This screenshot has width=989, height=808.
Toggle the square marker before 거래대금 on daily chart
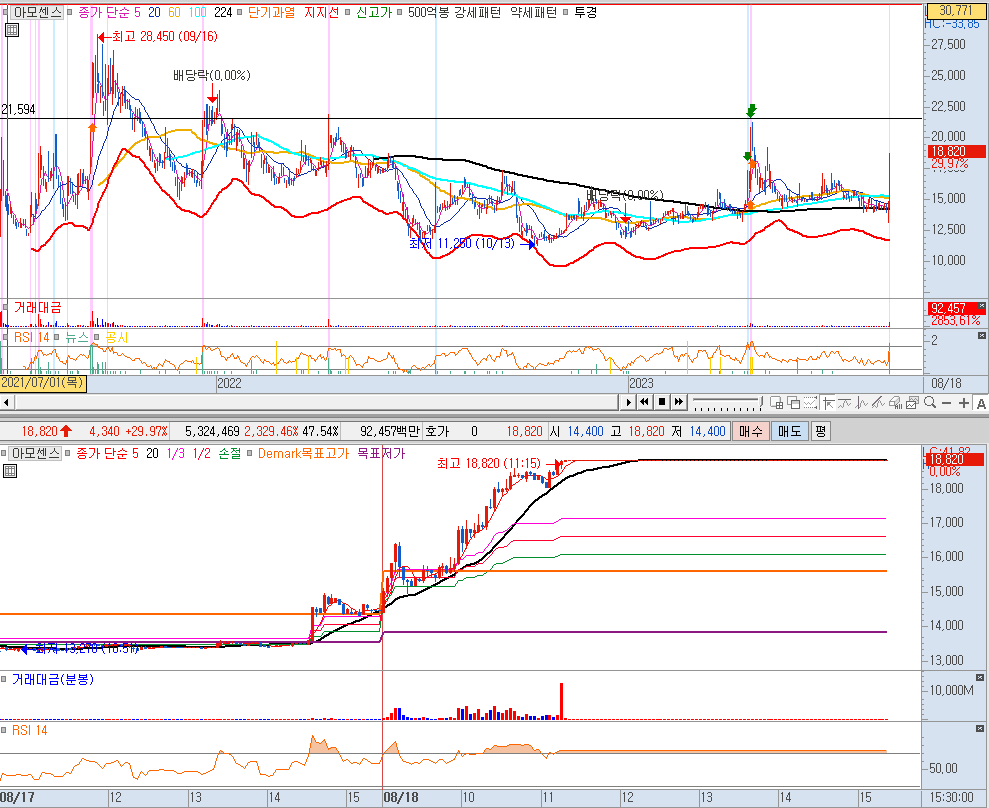pyautogui.click(x=5, y=307)
